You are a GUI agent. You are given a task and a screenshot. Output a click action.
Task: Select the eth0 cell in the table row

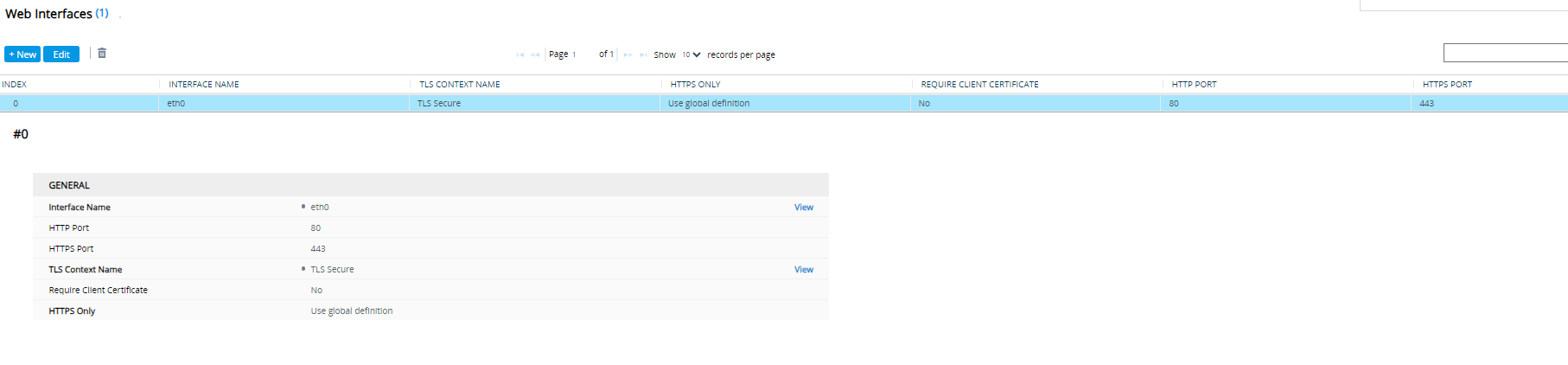[284, 103]
